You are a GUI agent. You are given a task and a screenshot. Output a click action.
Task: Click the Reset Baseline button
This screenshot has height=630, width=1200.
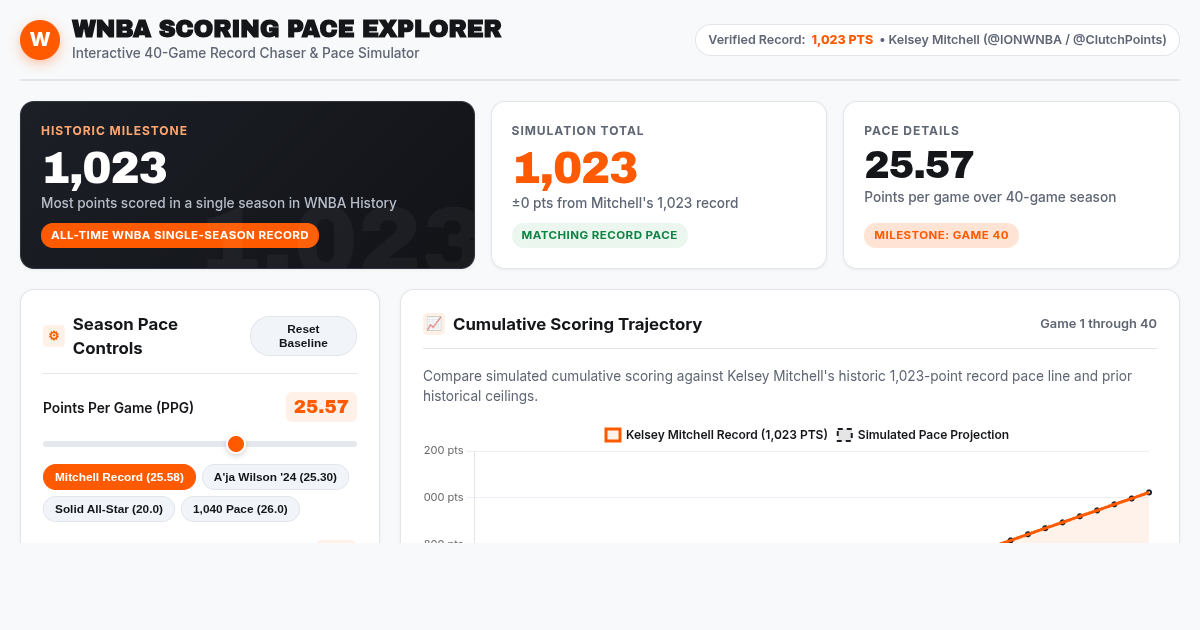303,336
